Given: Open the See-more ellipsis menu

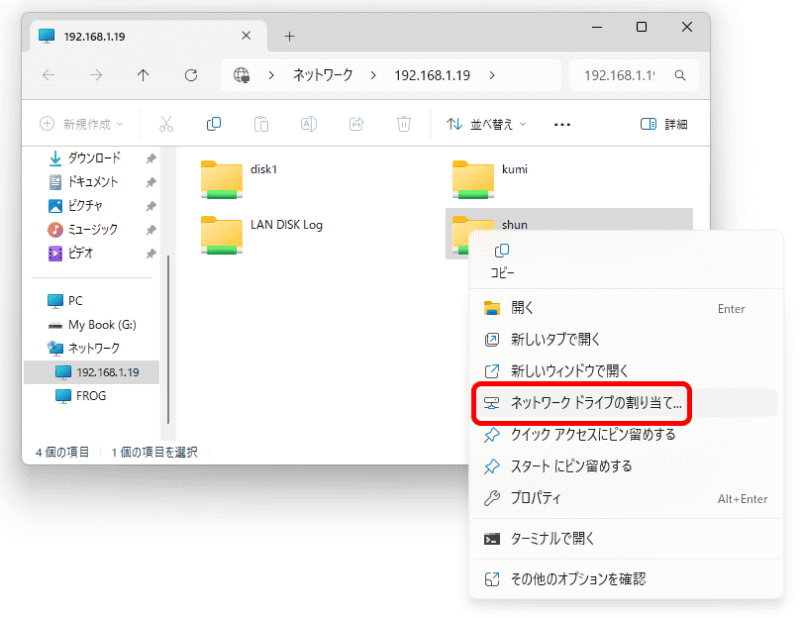Looking at the screenshot, I should pyautogui.click(x=561, y=124).
